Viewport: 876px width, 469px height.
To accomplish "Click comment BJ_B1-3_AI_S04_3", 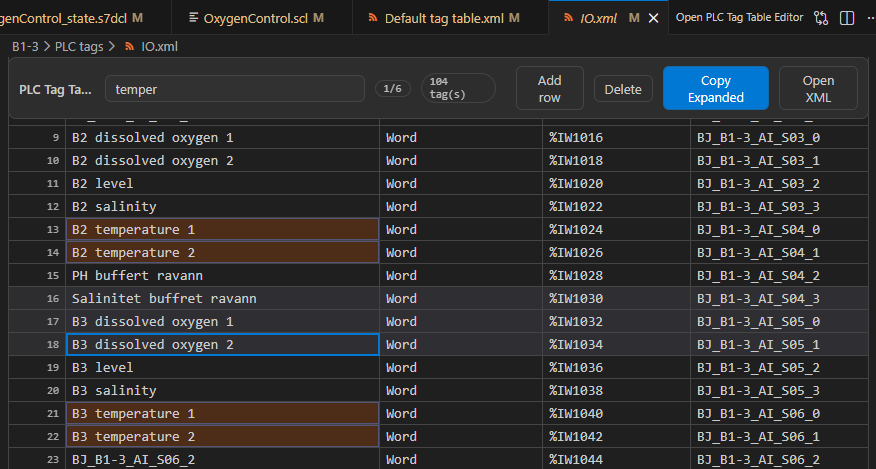I will 758,299.
